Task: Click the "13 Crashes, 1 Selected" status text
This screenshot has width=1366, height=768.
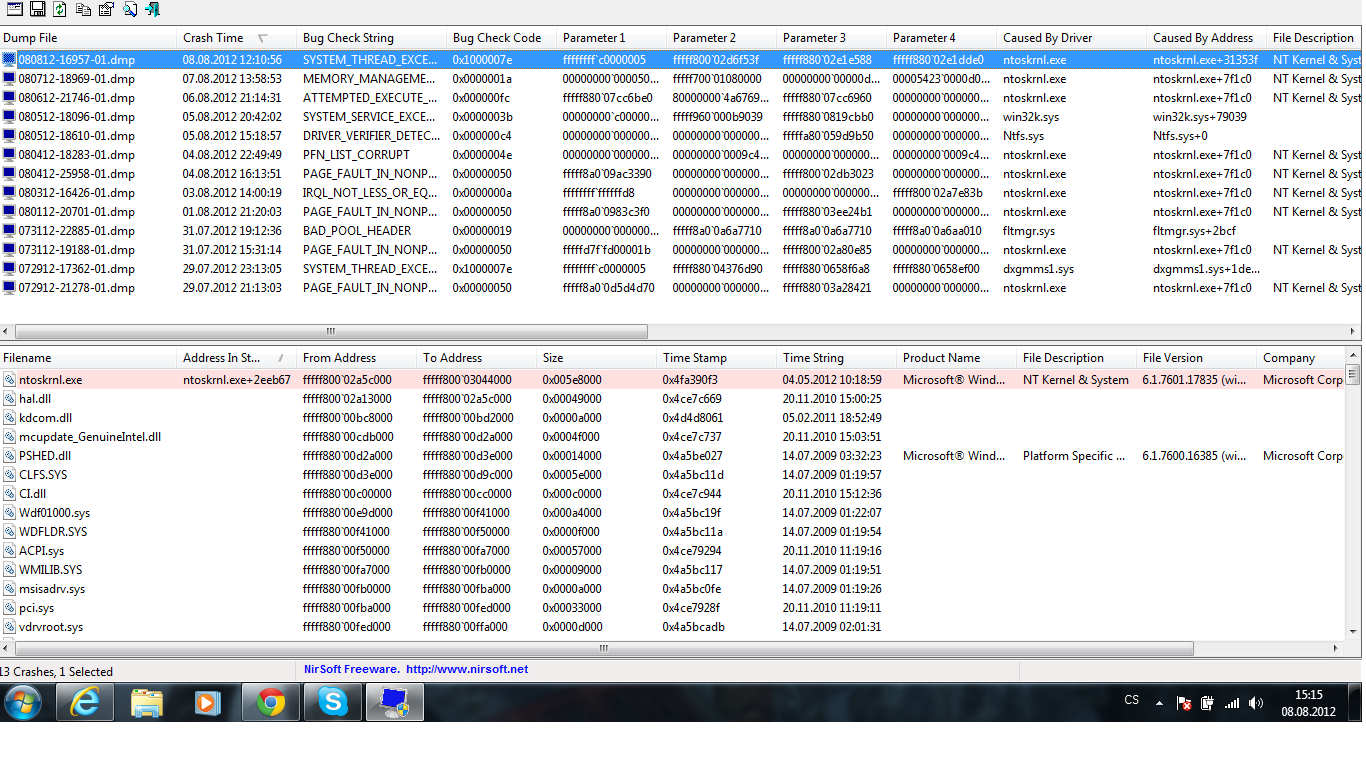Action: pyautogui.click(x=56, y=672)
